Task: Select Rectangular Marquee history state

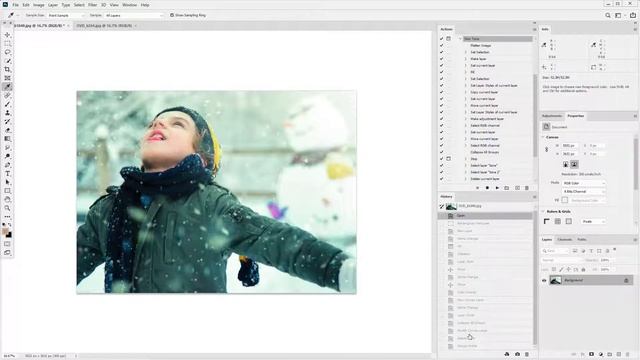Action: (485, 223)
